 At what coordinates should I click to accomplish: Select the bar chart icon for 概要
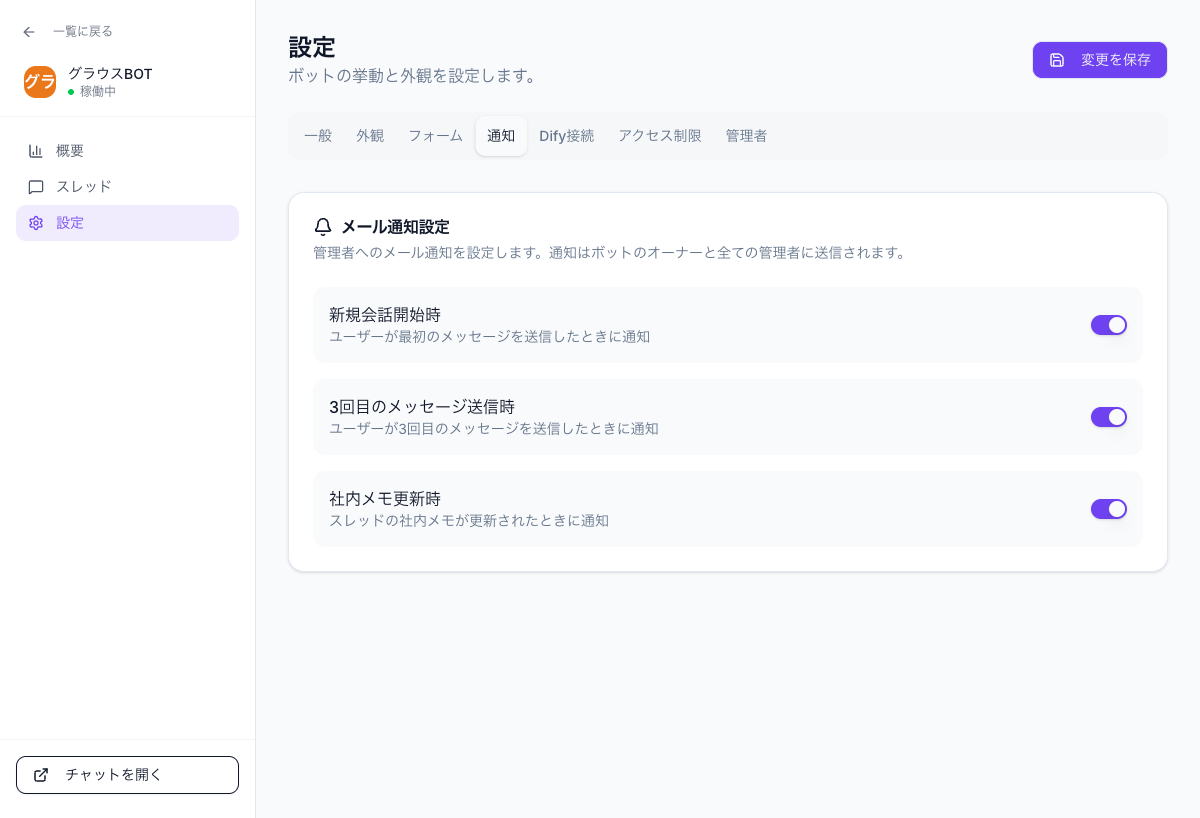click(x=36, y=150)
